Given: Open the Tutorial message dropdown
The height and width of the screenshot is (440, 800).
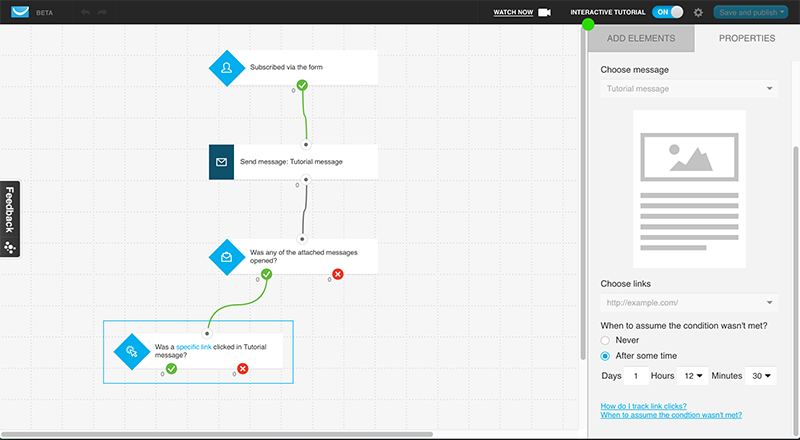Looking at the screenshot, I should coord(689,89).
